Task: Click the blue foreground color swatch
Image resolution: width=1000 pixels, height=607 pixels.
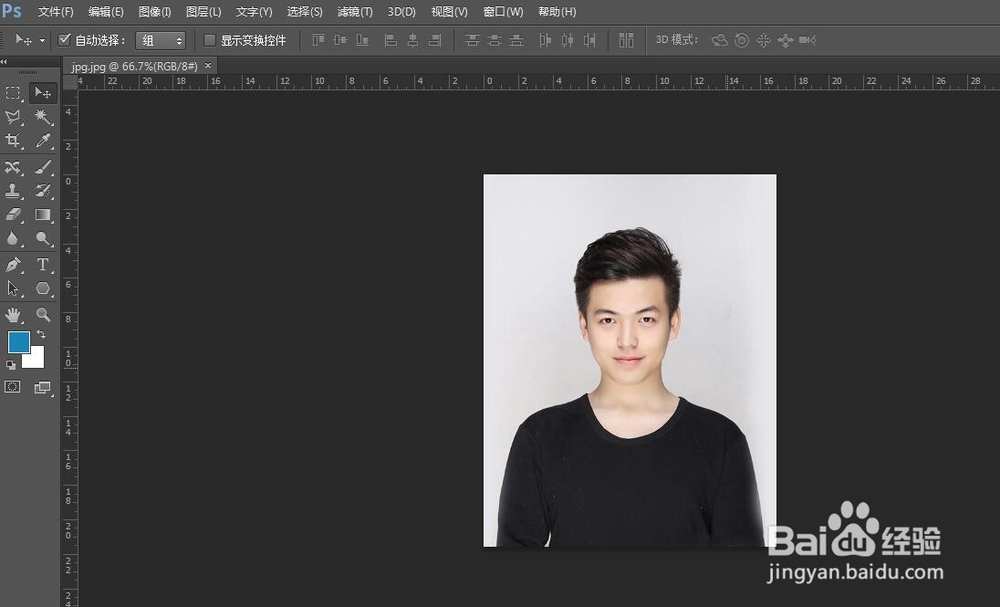Action: (x=18, y=342)
